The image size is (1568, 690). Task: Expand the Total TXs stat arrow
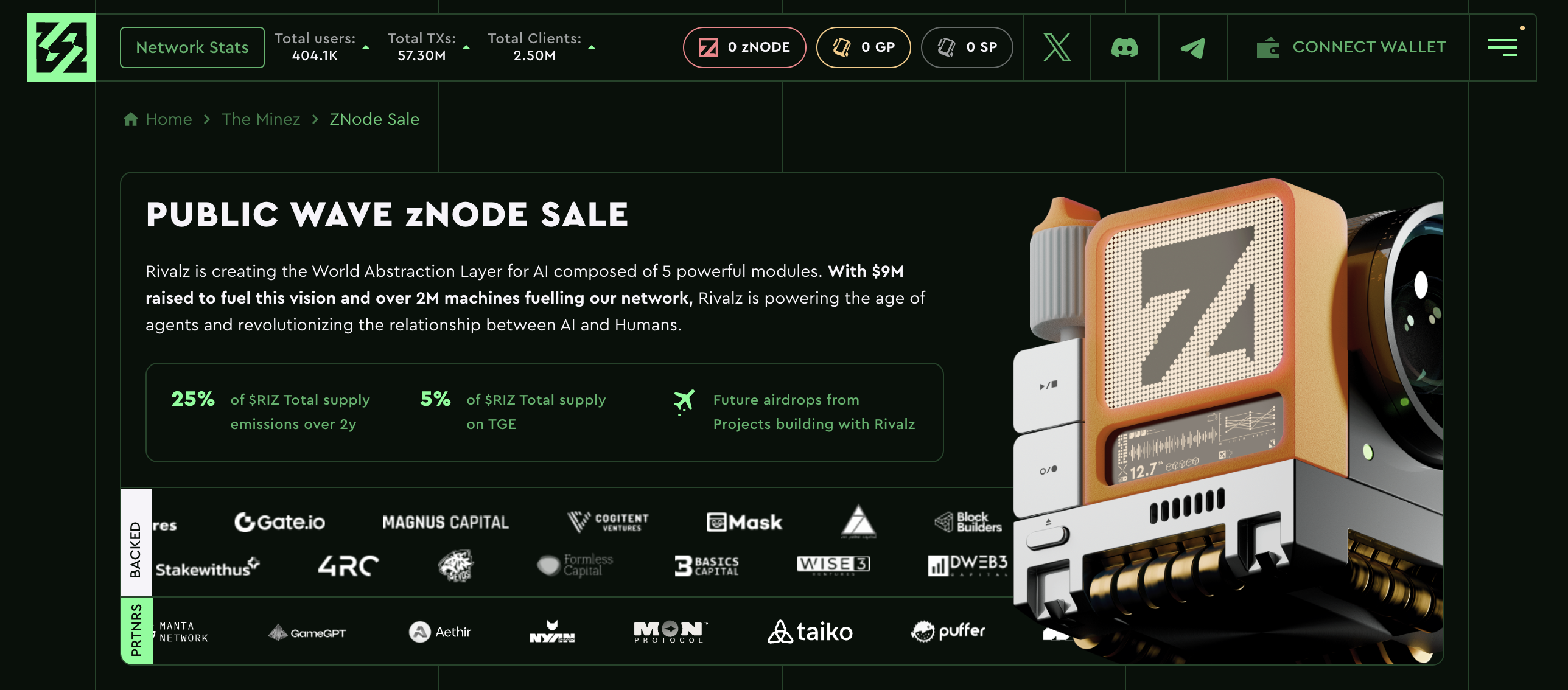point(466,47)
